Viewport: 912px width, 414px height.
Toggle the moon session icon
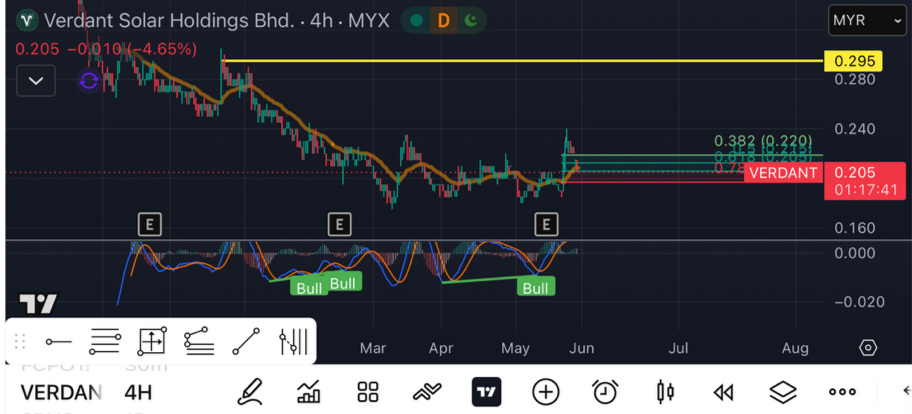tap(470, 20)
